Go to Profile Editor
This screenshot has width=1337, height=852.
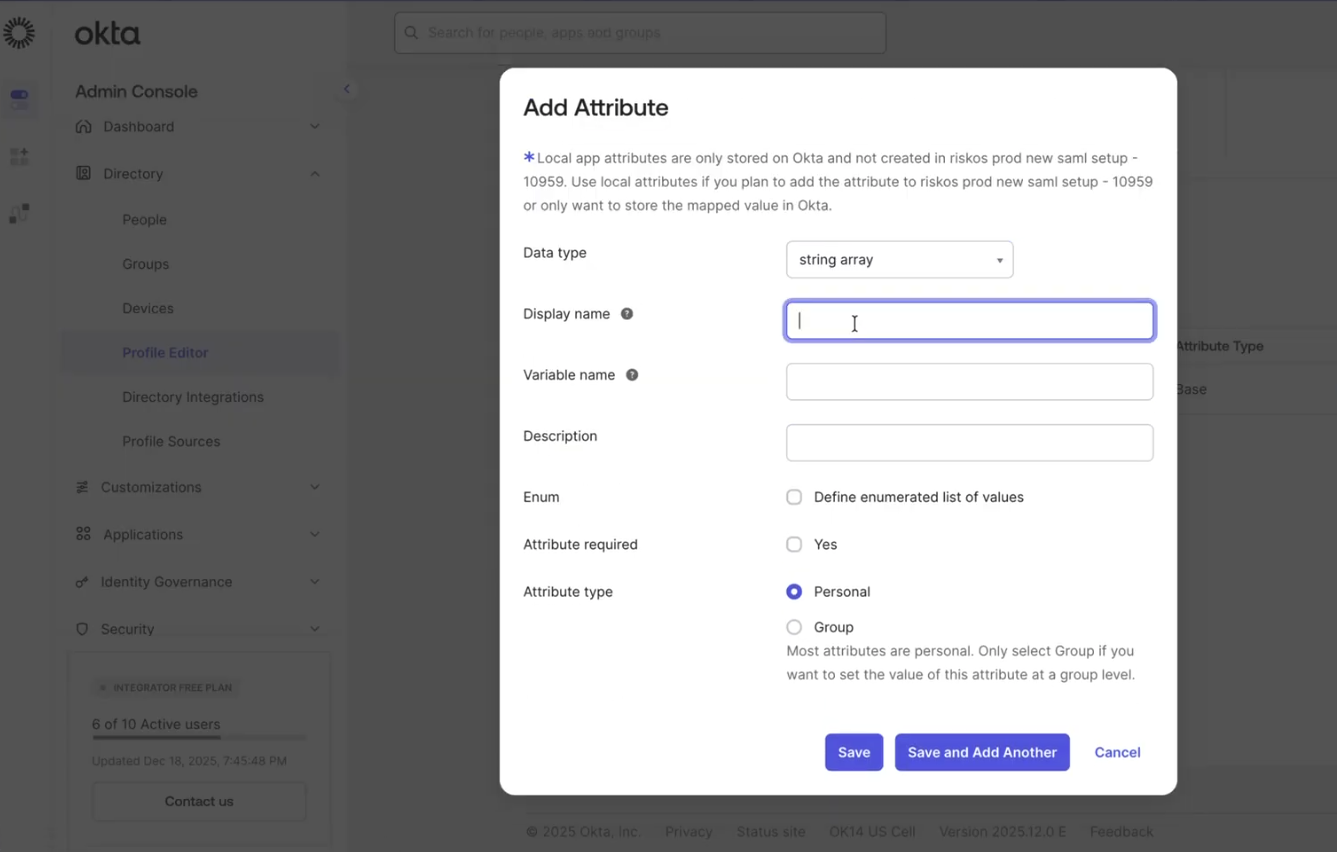coord(165,353)
